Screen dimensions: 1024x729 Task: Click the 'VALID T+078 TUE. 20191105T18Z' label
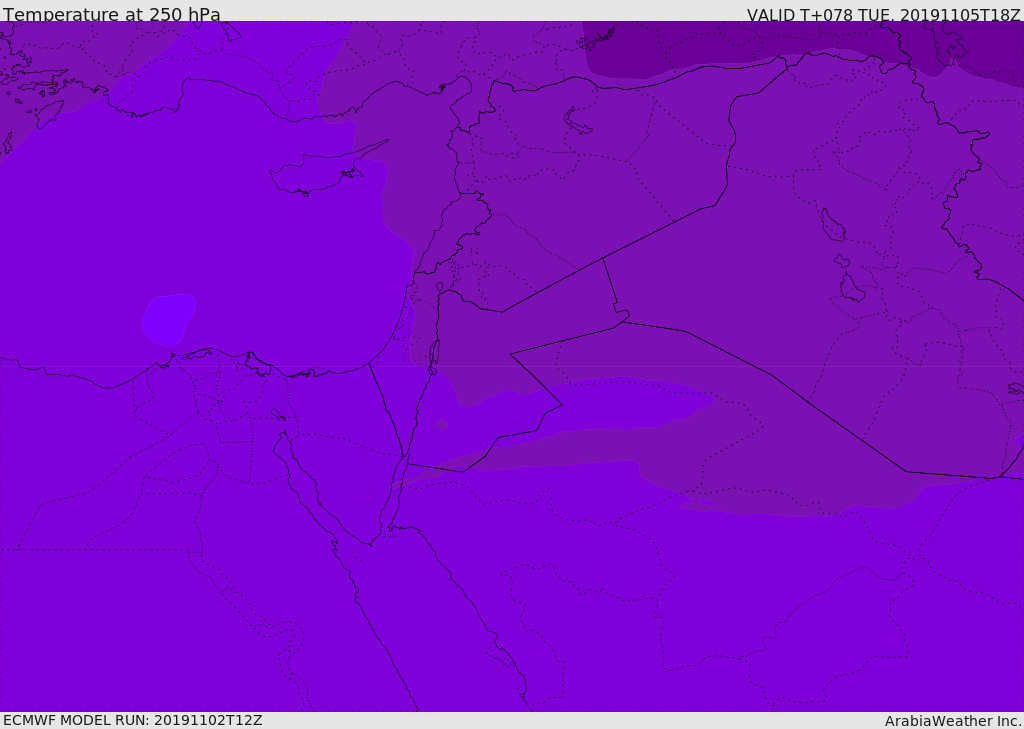coord(884,15)
